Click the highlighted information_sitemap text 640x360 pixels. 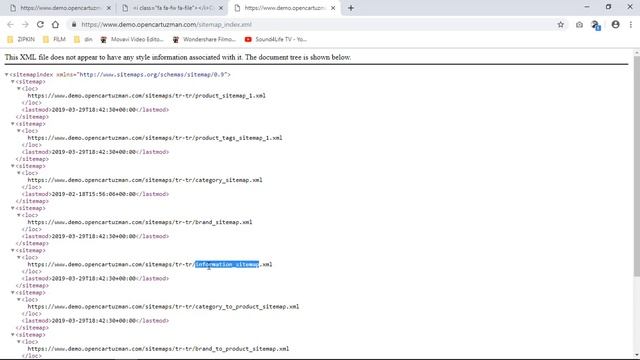(227, 264)
